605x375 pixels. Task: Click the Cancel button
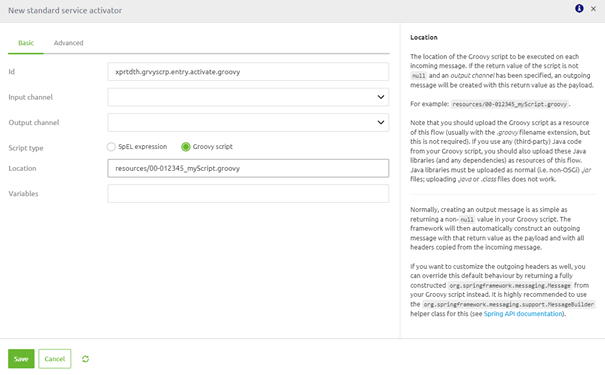[54, 359]
